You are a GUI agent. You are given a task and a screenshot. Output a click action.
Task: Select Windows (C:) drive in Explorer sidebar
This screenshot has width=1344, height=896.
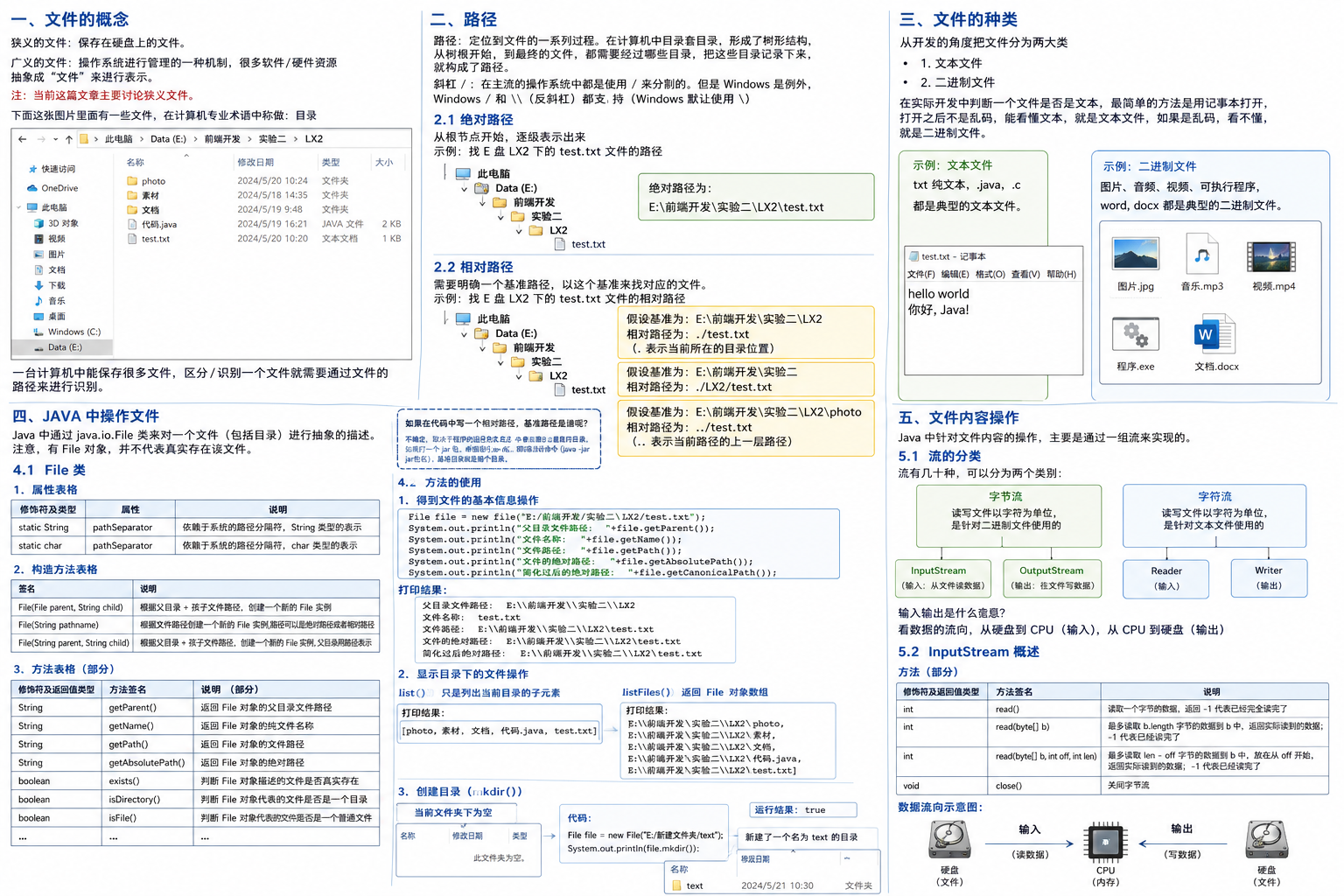(x=67, y=332)
